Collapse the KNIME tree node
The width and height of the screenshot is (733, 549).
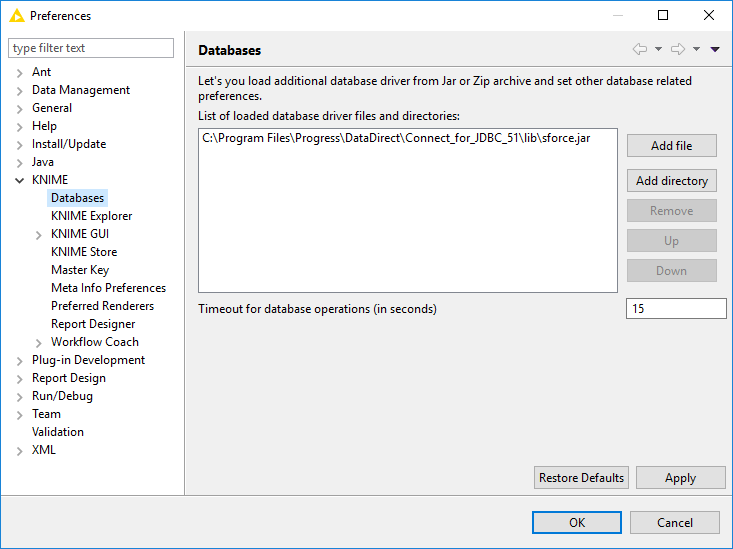20,180
